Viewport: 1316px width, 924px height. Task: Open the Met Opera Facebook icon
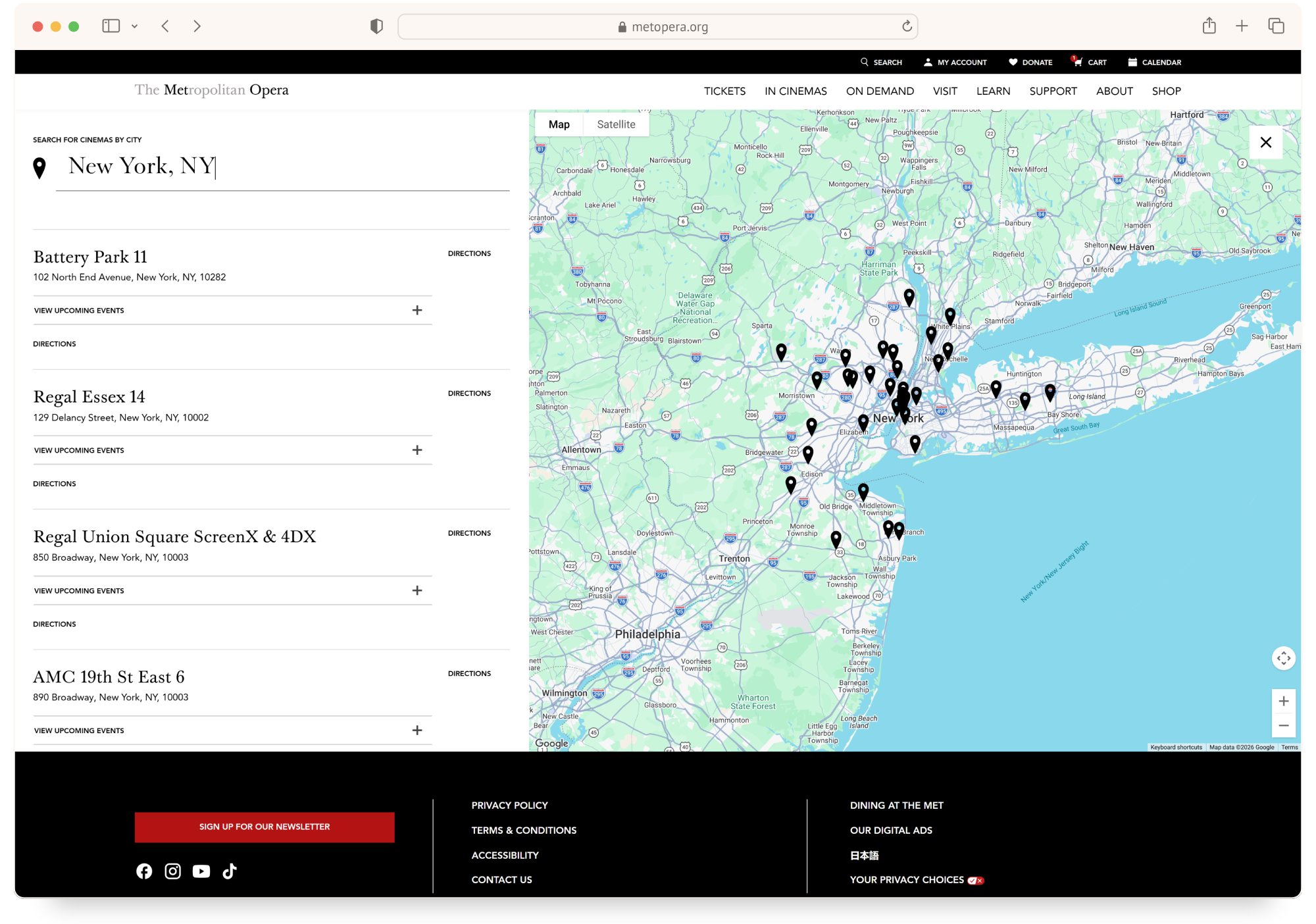tap(144, 871)
